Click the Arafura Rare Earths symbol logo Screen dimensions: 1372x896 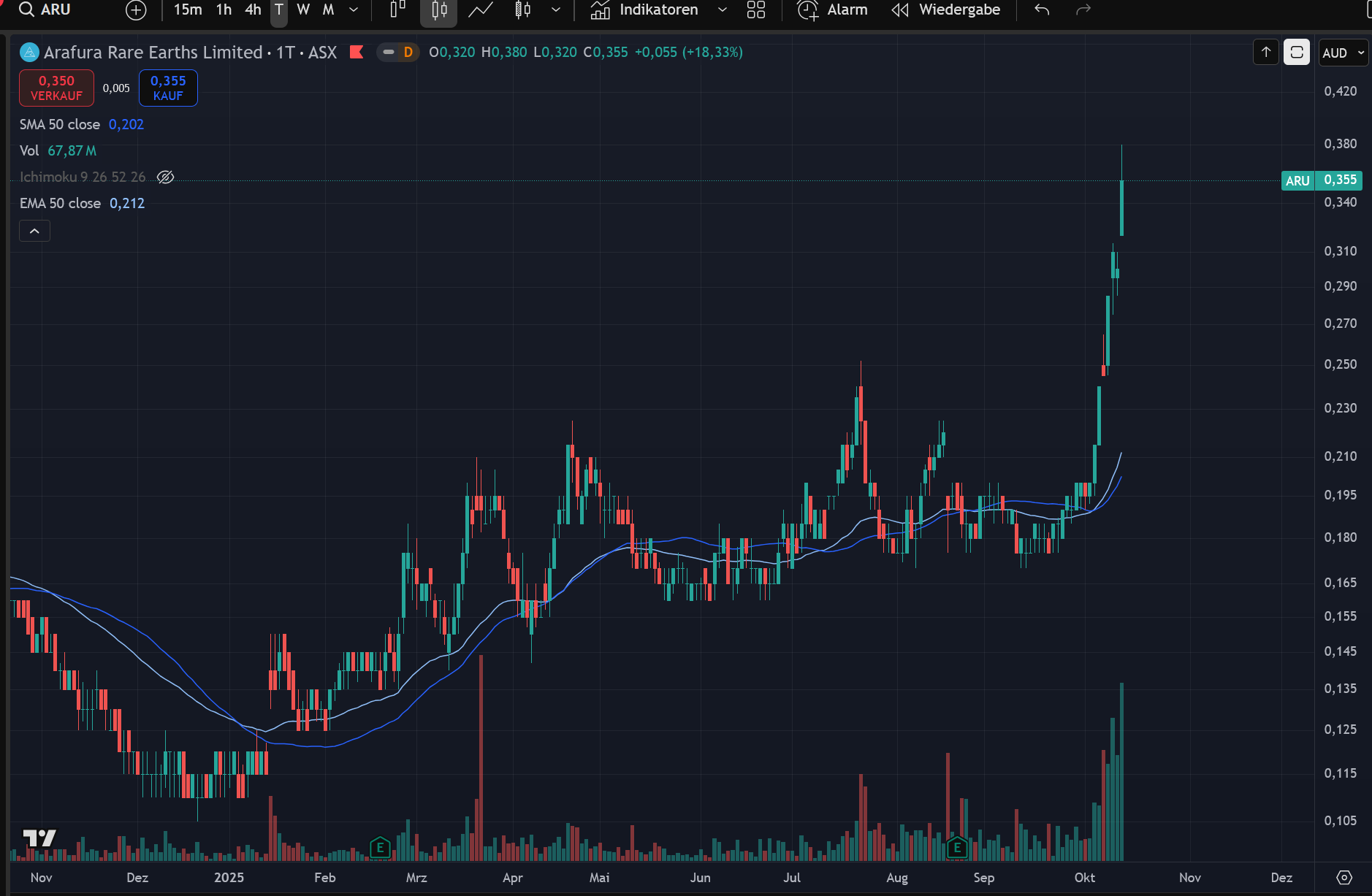pos(29,53)
